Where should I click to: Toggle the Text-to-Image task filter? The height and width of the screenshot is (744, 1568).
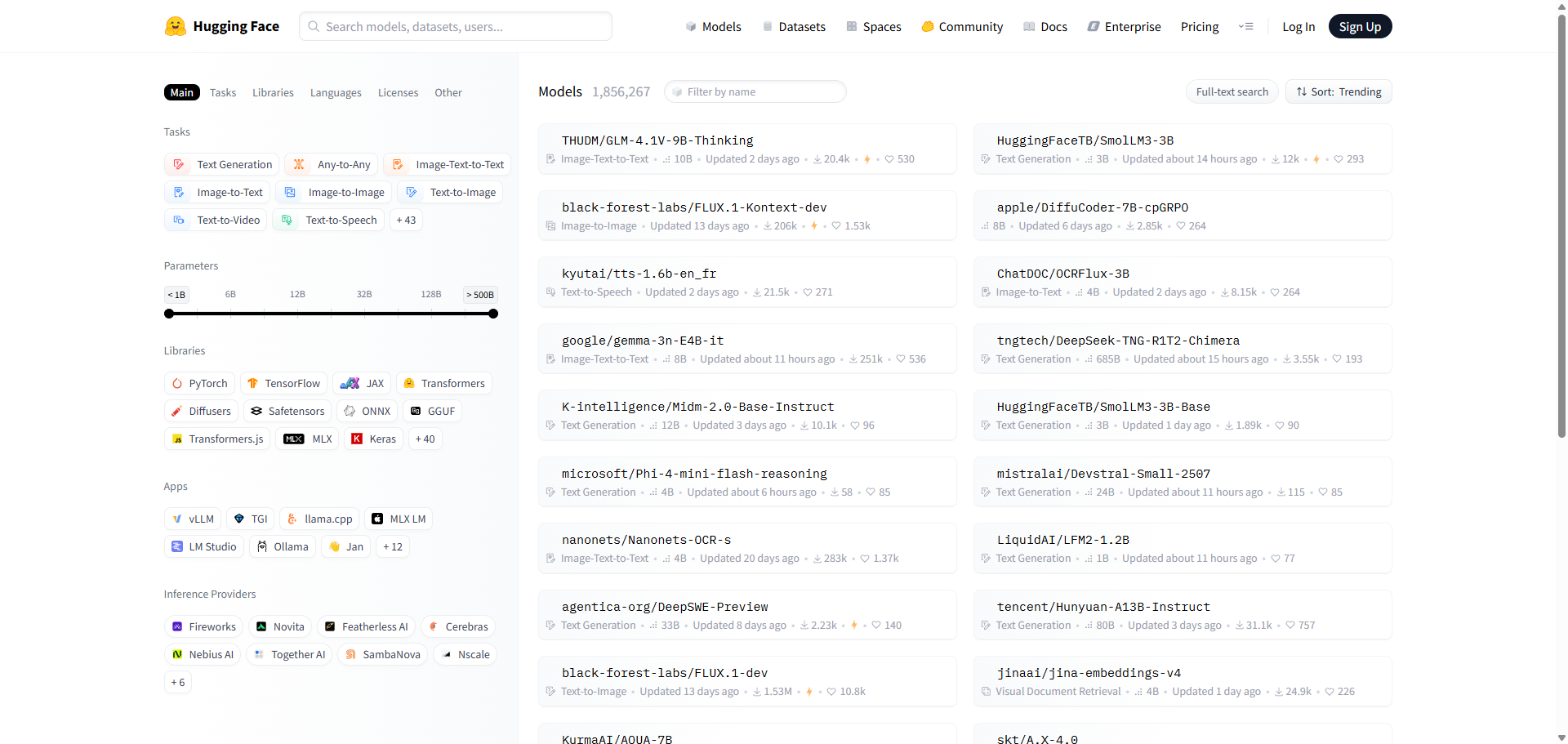pos(450,192)
